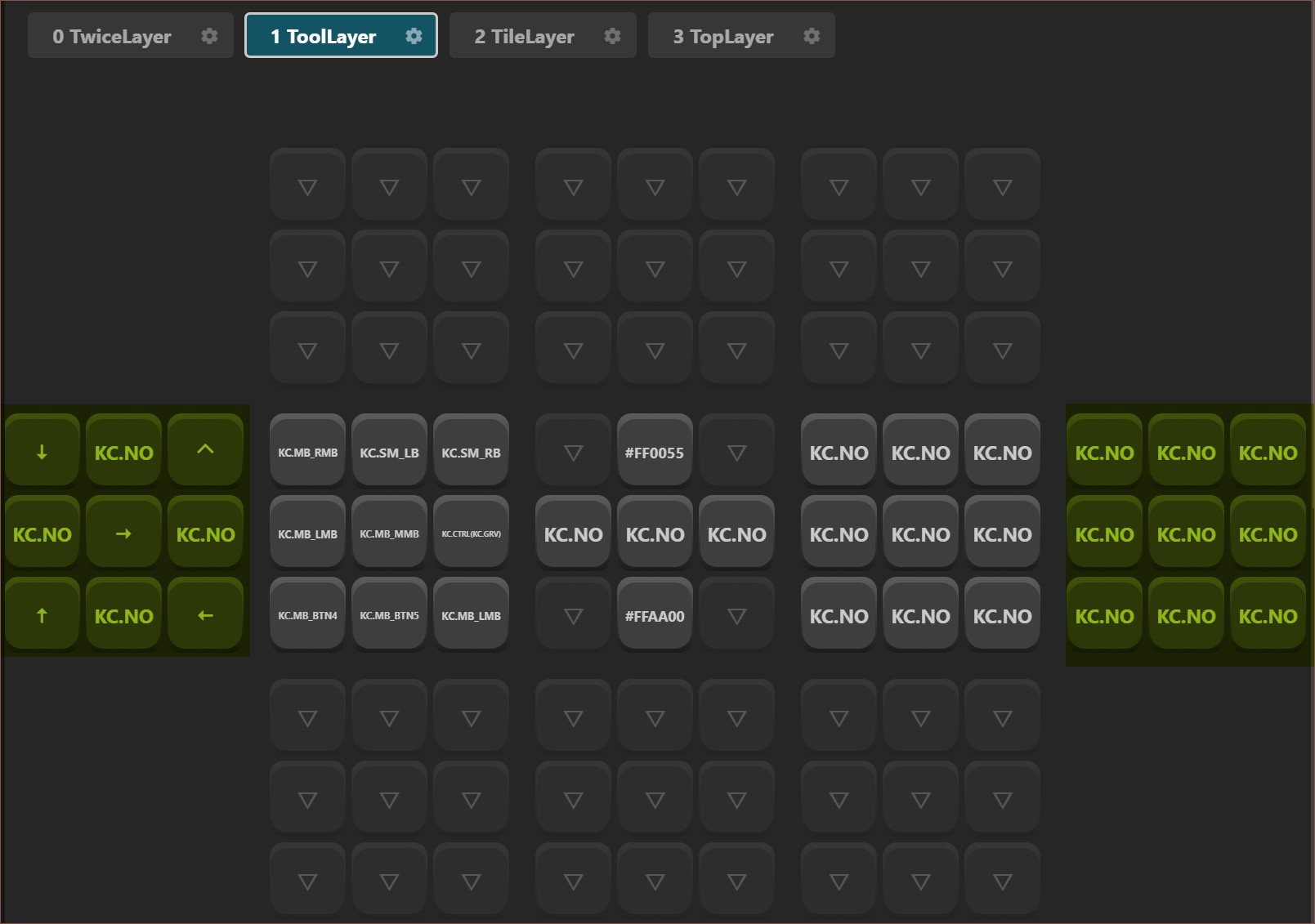Screen dimensions: 1315x924
Task: Select the up arrow key
Action: (42, 615)
